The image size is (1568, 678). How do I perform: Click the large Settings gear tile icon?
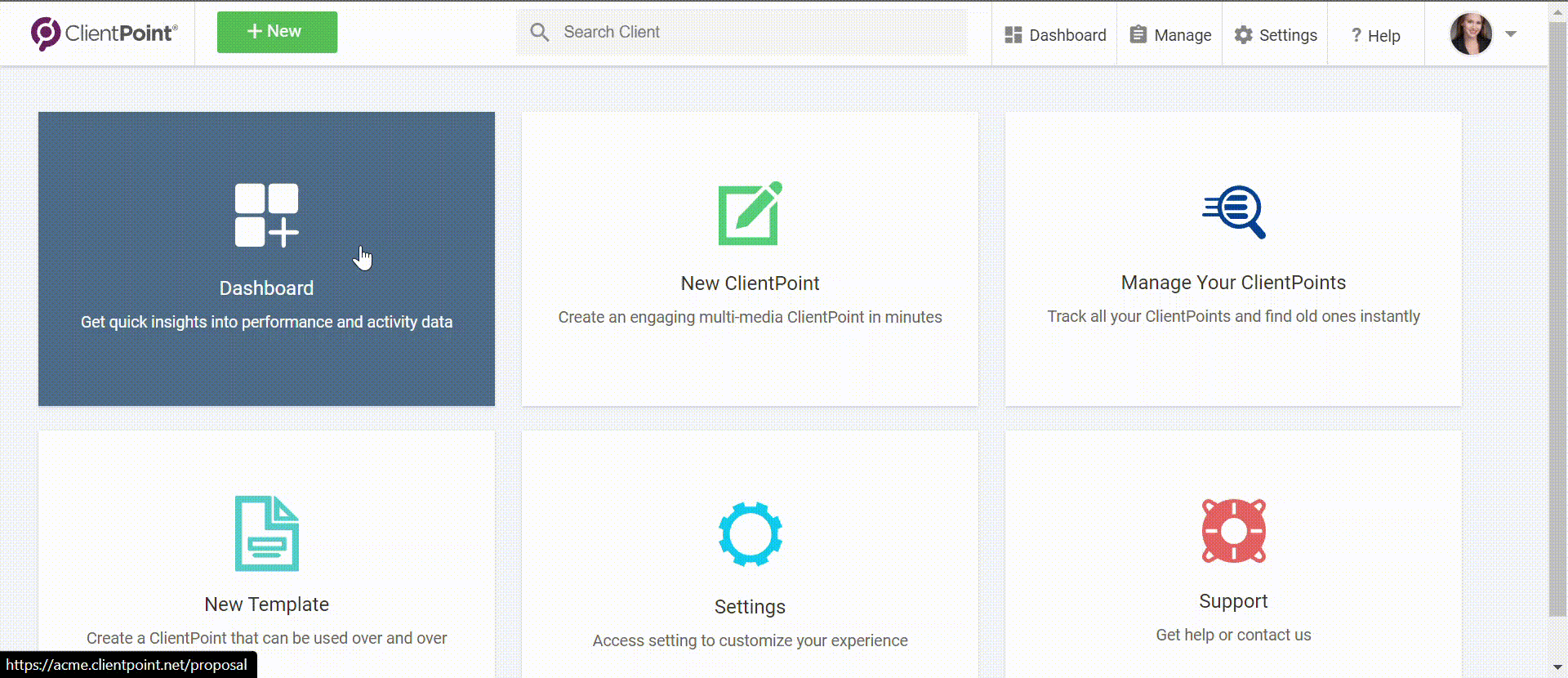[x=751, y=534]
